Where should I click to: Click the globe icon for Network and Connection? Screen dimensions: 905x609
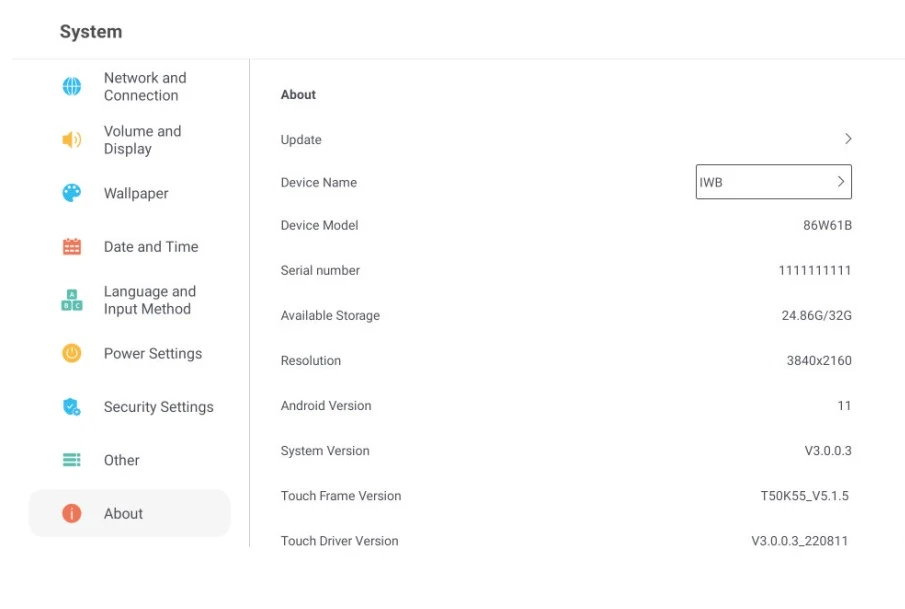click(x=72, y=87)
